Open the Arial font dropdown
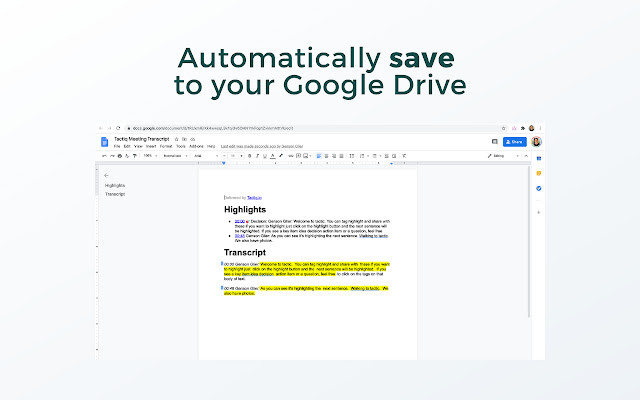This screenshot has height=400, width=640. tap(206, 156)
